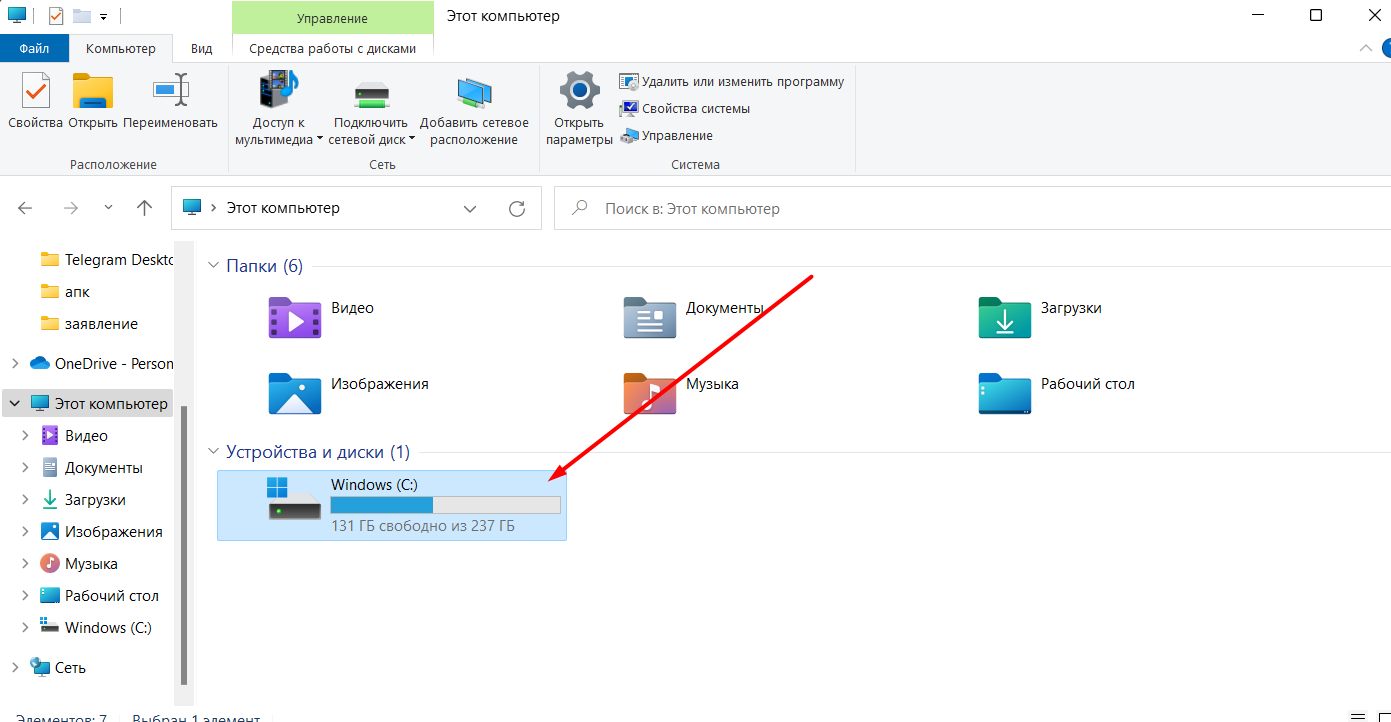Open the Загрузки folder in Папки

pyautogui.click(x=1040, y=317)
